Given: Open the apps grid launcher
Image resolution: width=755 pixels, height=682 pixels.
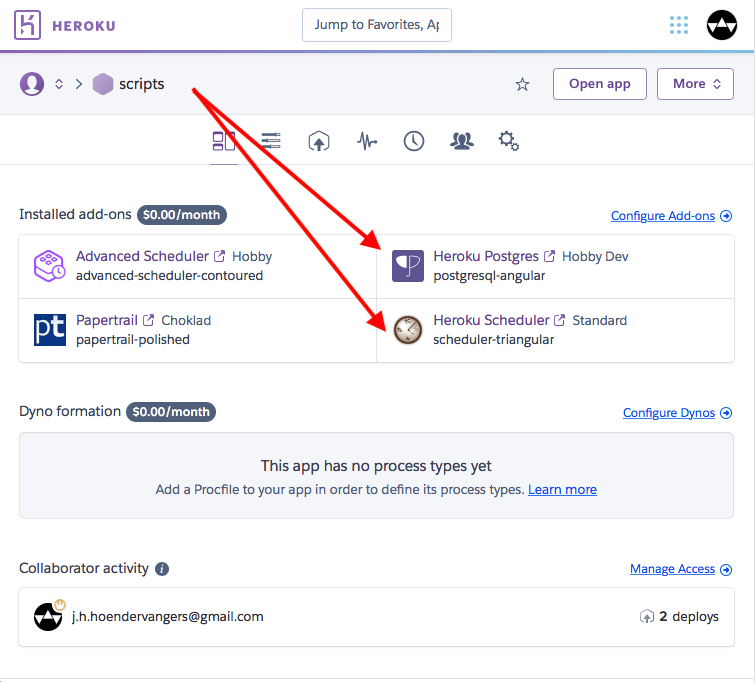Looking at the screenshot, I should pos(678,25).
